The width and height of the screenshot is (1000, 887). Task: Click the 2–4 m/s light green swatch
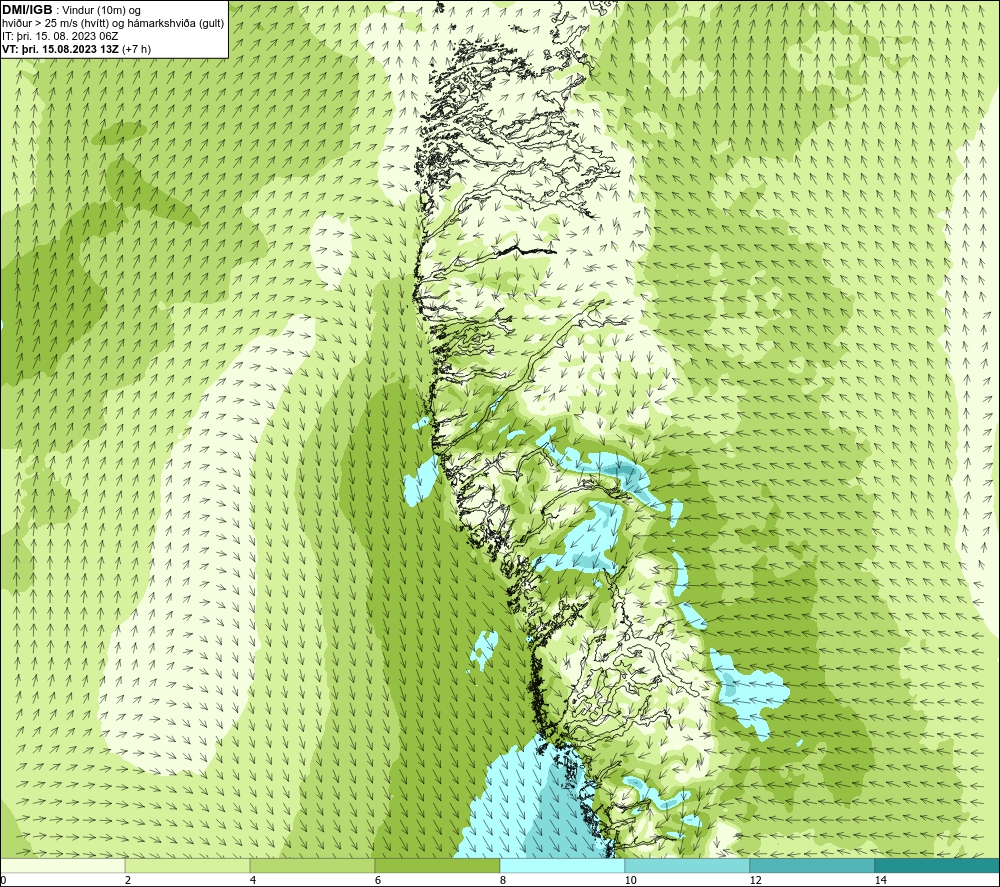tap(188, 865)
